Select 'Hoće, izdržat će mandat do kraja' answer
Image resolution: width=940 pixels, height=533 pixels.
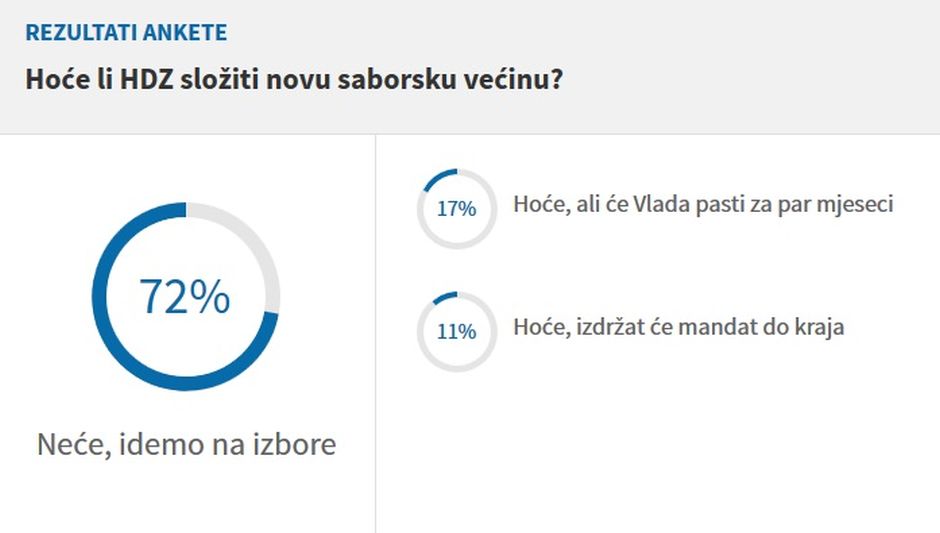click(x=679, y=327)
